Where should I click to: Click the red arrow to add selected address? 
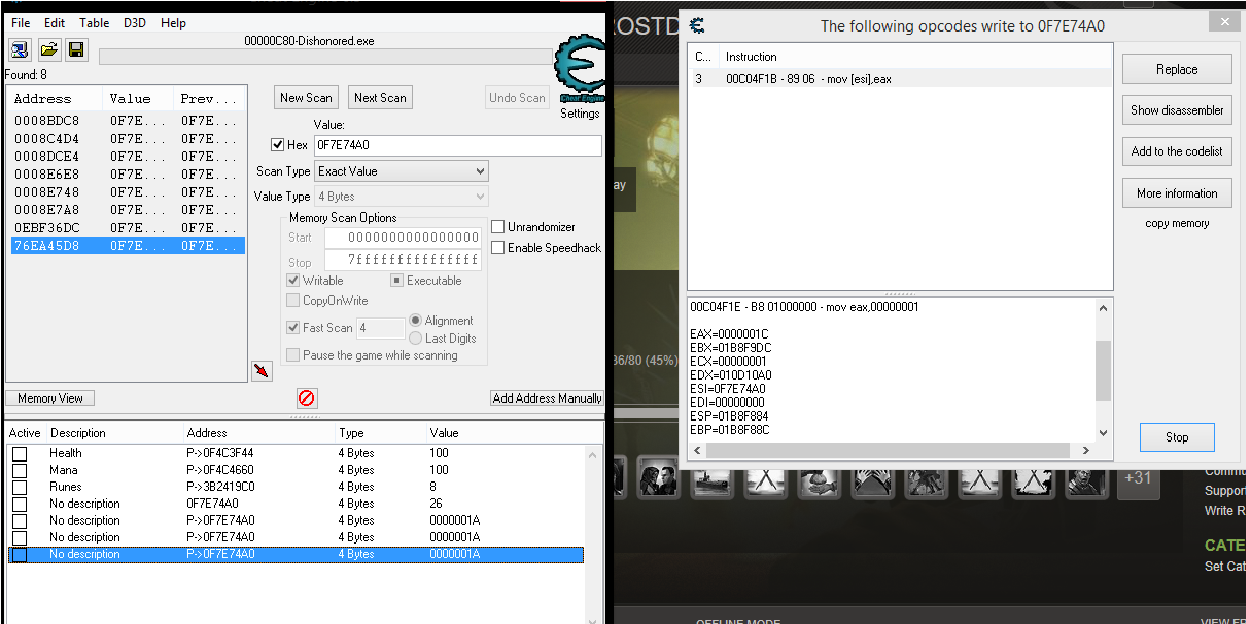click(x=262, y=371)
